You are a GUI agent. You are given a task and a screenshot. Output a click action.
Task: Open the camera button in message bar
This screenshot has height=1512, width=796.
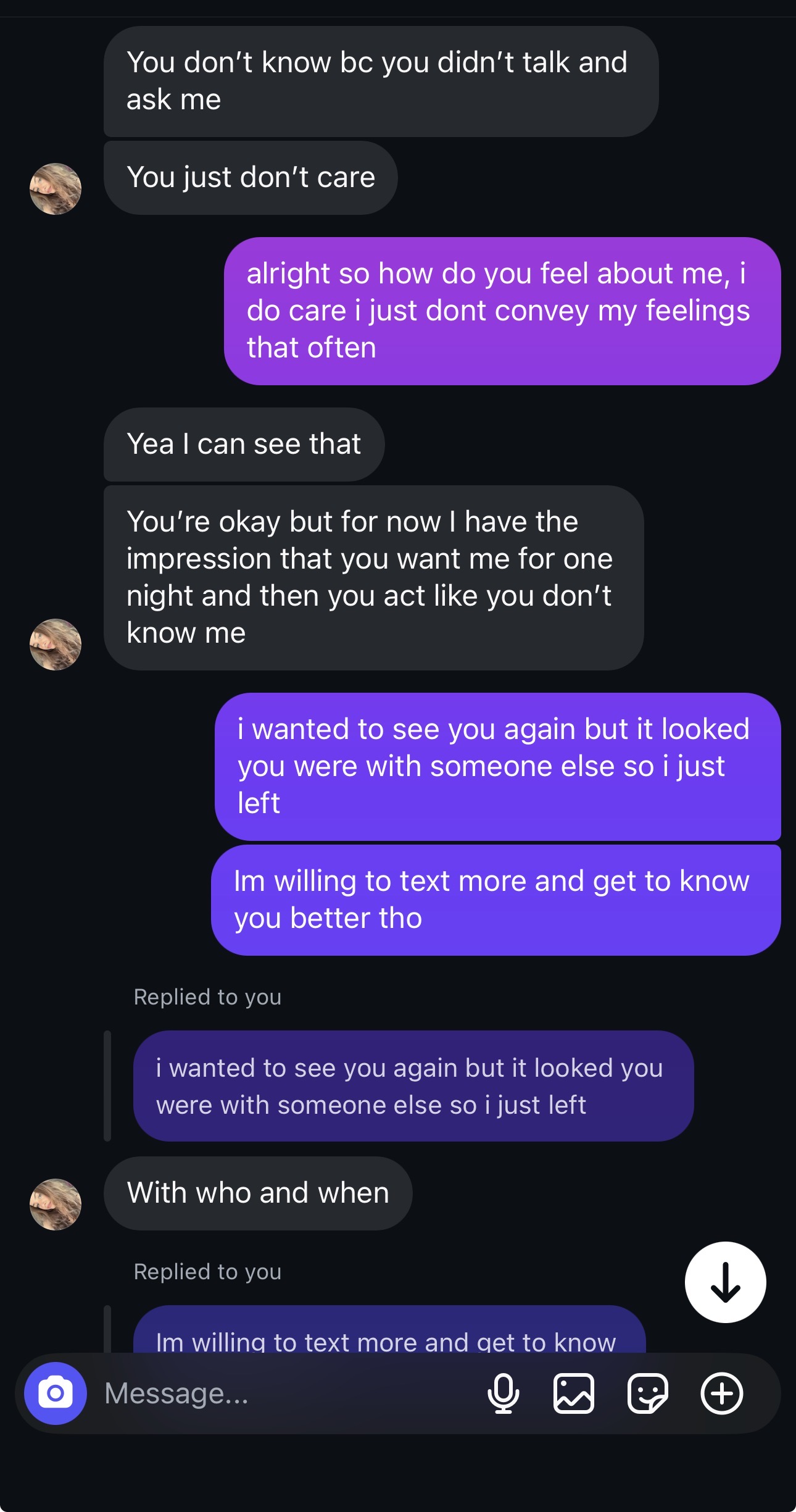point(56,1393)
